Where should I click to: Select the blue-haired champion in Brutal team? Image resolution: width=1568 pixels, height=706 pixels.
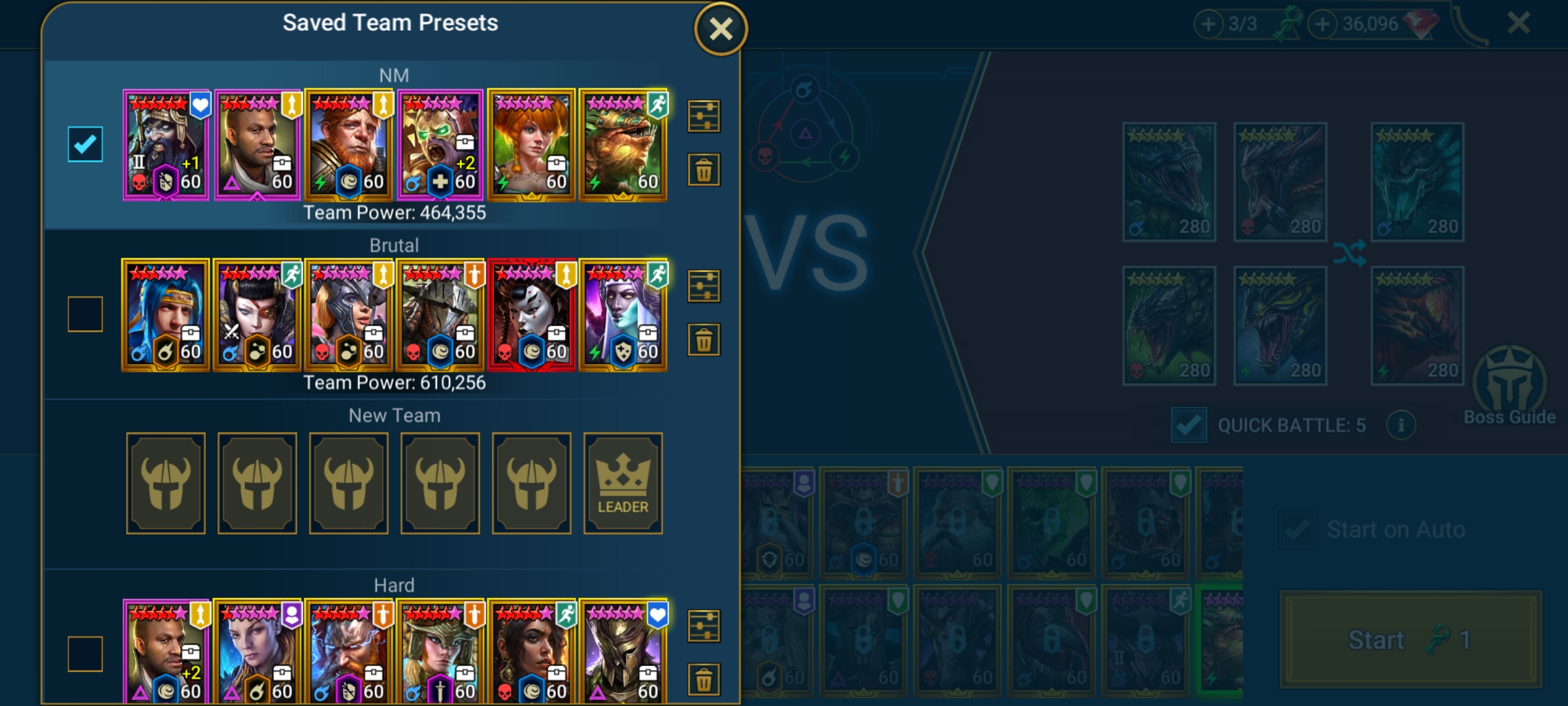point(165,314)
